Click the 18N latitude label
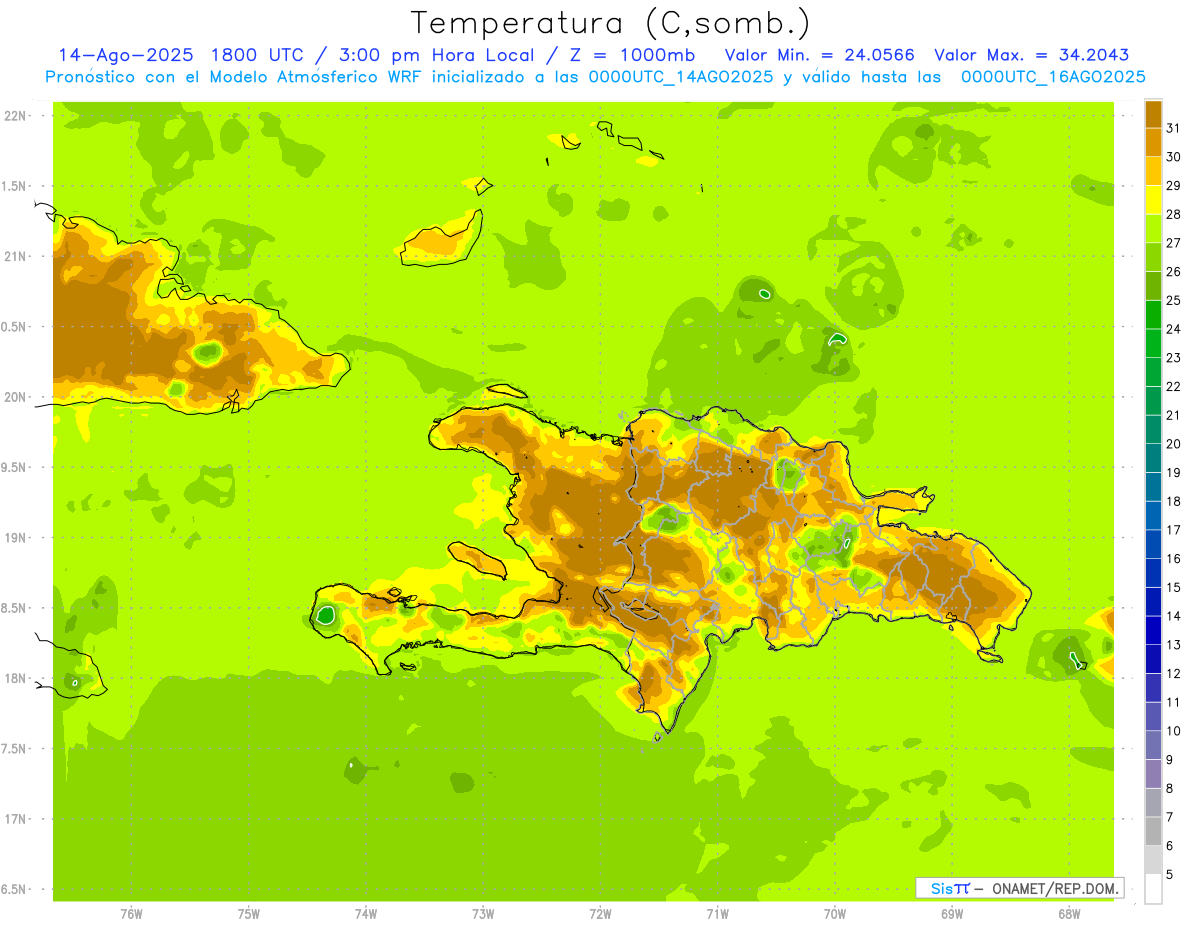This screenshot has width=1200, height=927. (x=14, y=679)
